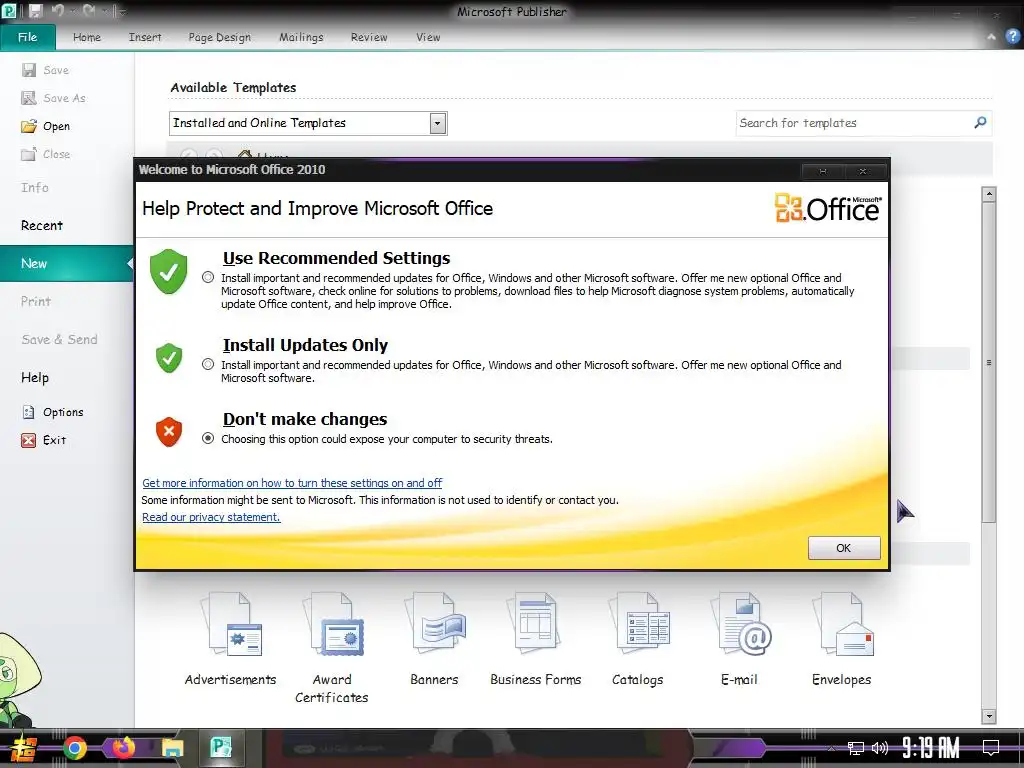Click the OK button in Office dialog
The height and width of the screenshot is (768, 1024).
844,548
